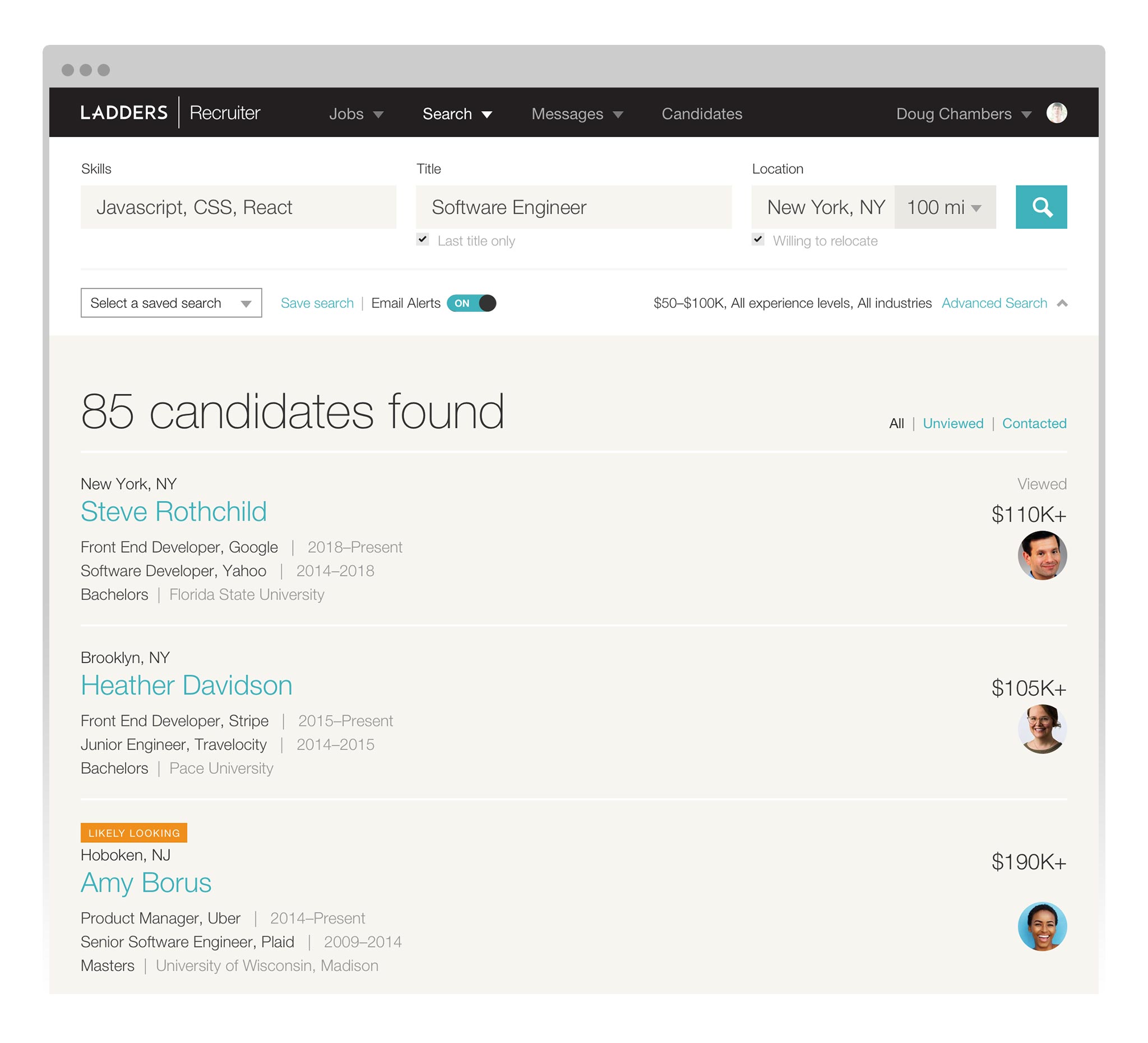Click Doug Chambers profile avatar in navbar
Viewport: 1148px width, 1043px height.
coord(1056,113)
